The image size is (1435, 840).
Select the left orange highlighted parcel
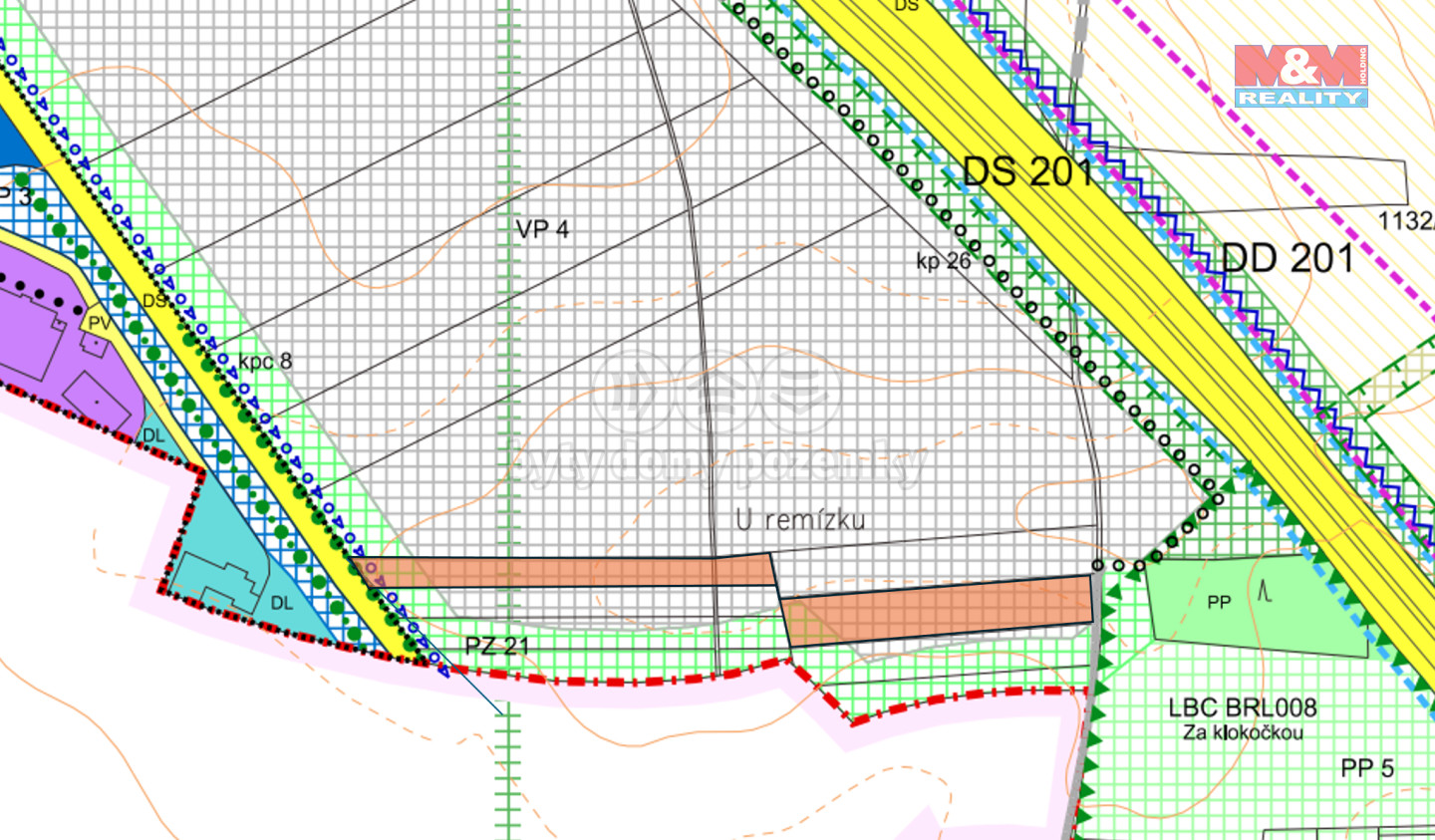pos(566,572)
